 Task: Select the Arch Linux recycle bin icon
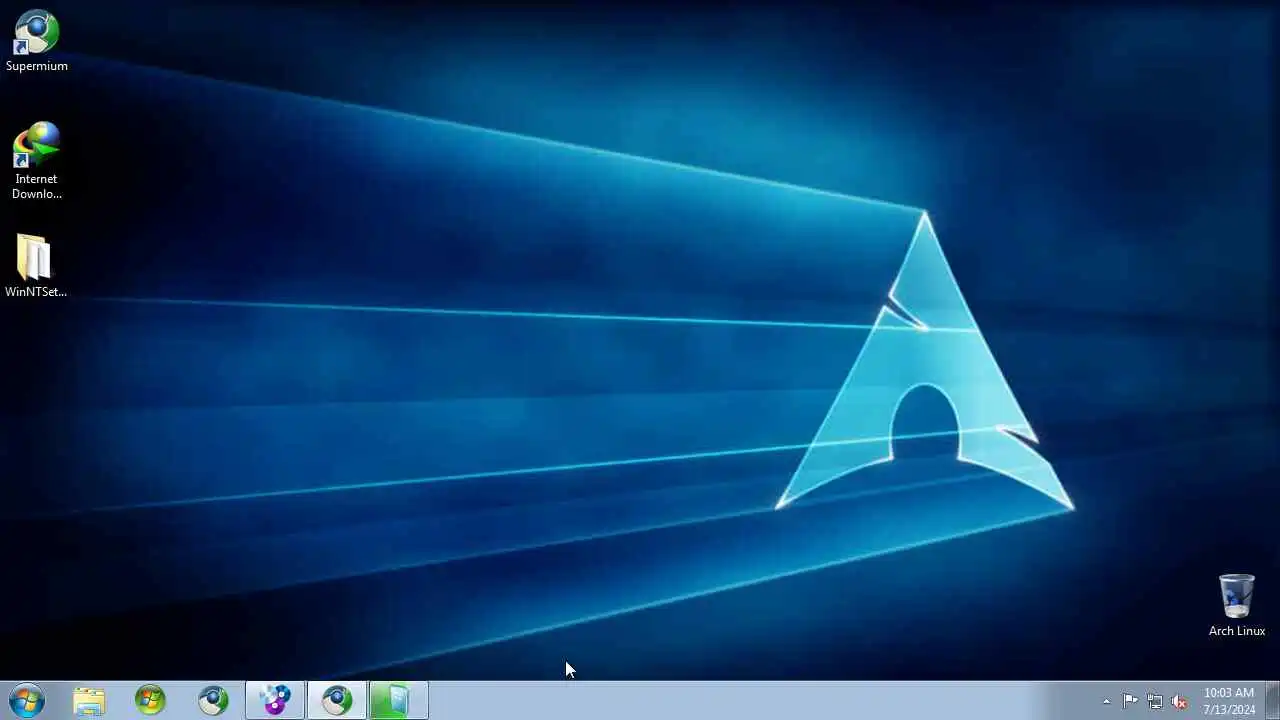point(1237,605)
